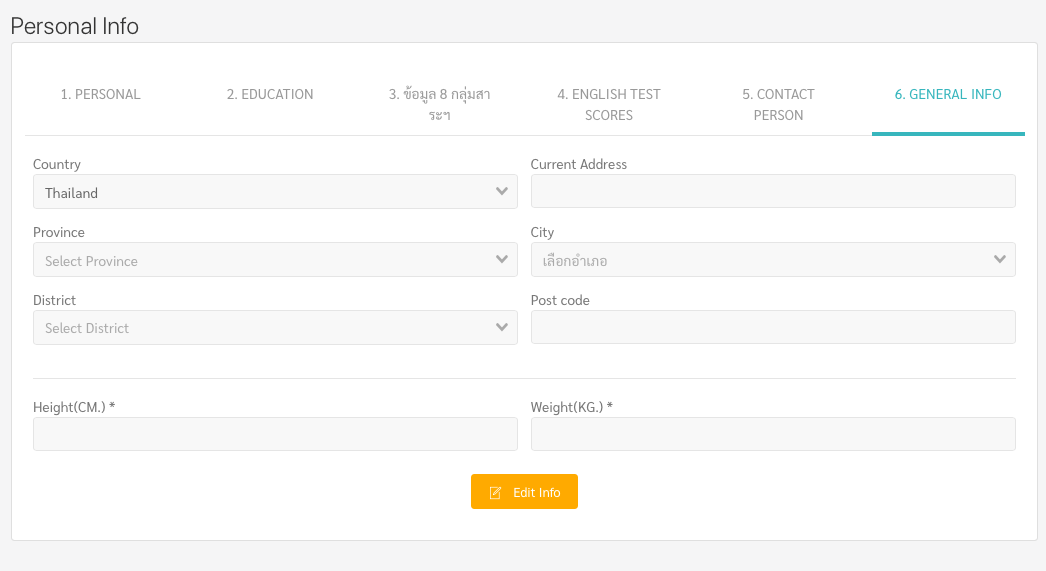Open the 5. CONTACT PERSON tab
The height and width of the screenshot is (571, 1046).
coord(778,104)
